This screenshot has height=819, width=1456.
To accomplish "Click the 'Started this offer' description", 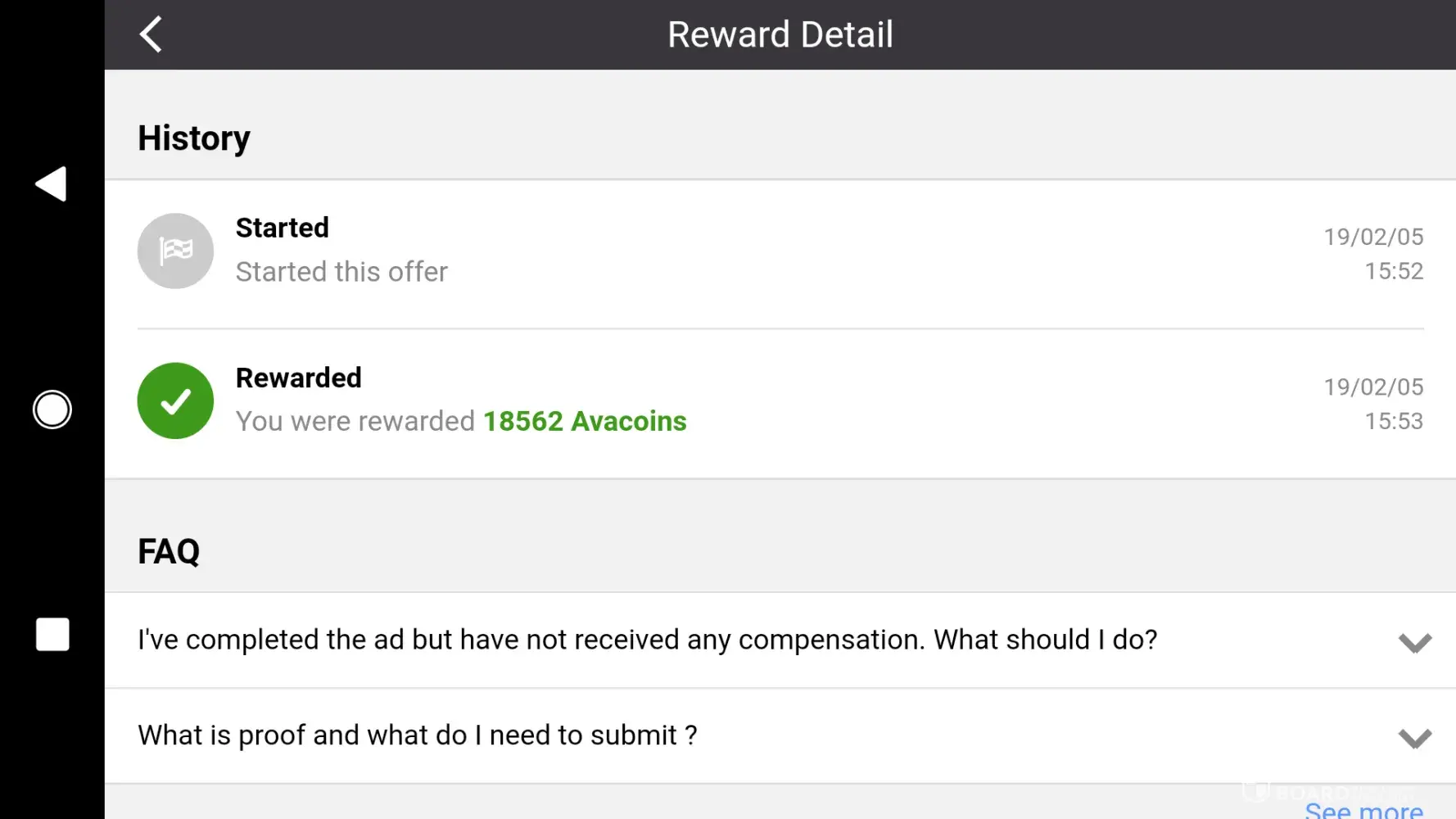I will 341,272.
